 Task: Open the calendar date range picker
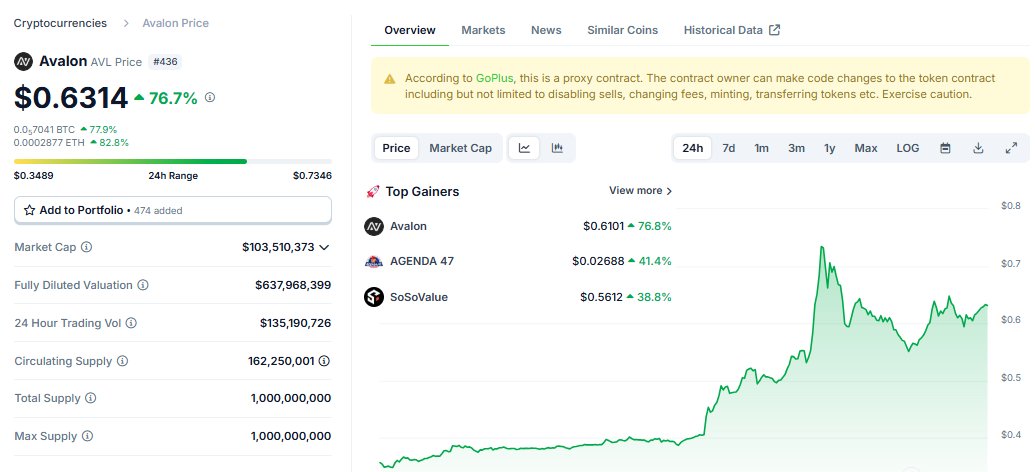point(945,148)
